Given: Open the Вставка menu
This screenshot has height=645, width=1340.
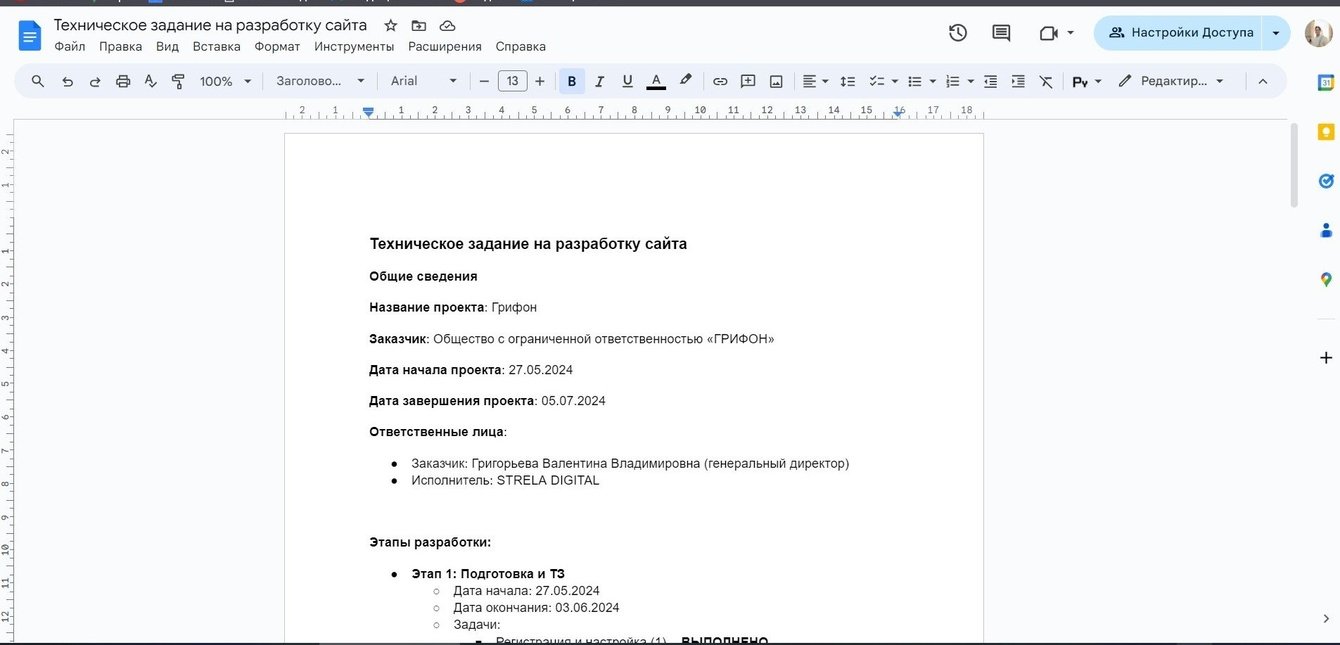Looking at the screenshot, I should tap(216, 46).
